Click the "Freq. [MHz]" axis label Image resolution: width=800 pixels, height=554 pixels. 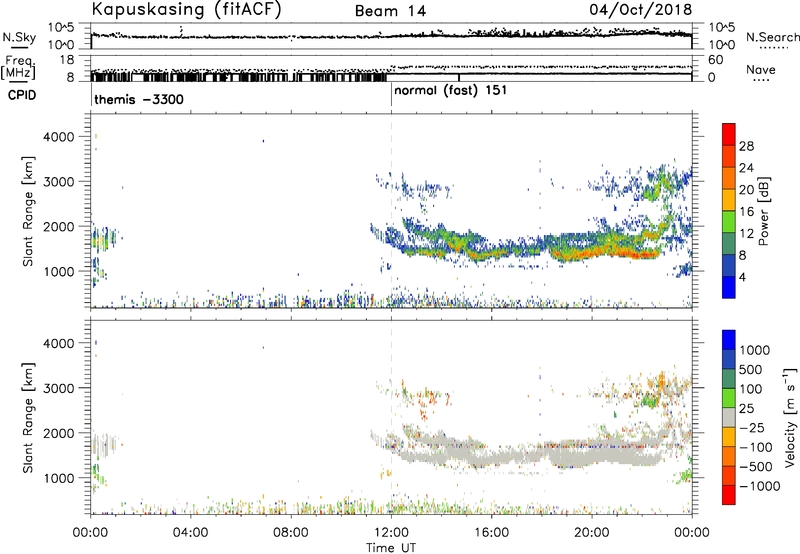click(18, 68)
